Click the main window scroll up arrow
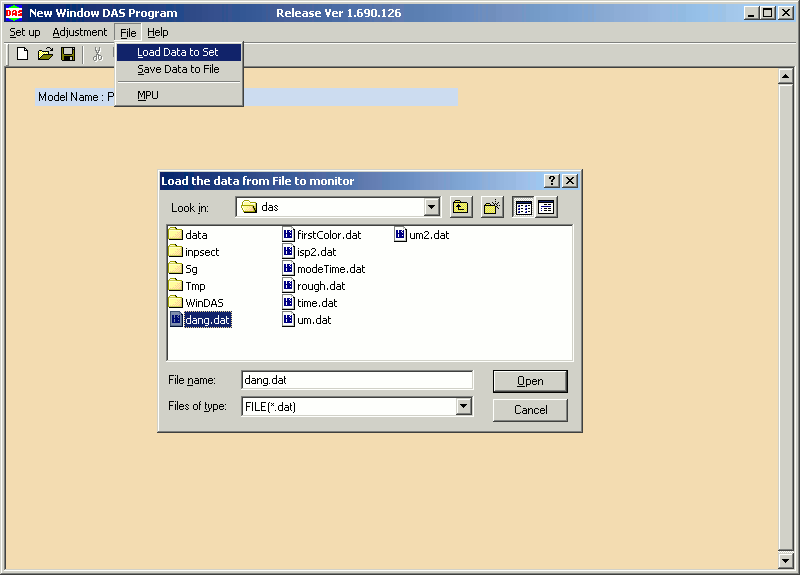The width and height of the screenshot is (800, 575). 785,77
